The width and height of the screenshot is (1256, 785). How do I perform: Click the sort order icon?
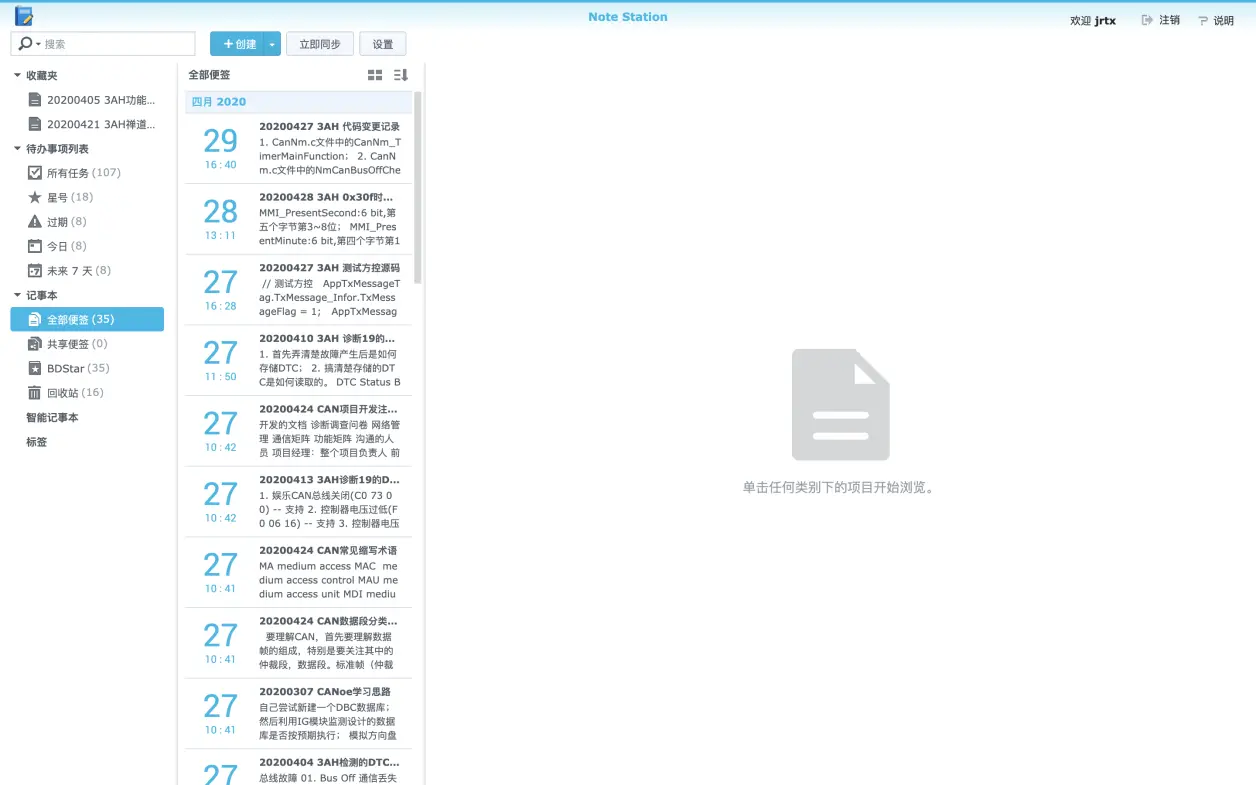(x=400, y=74)
